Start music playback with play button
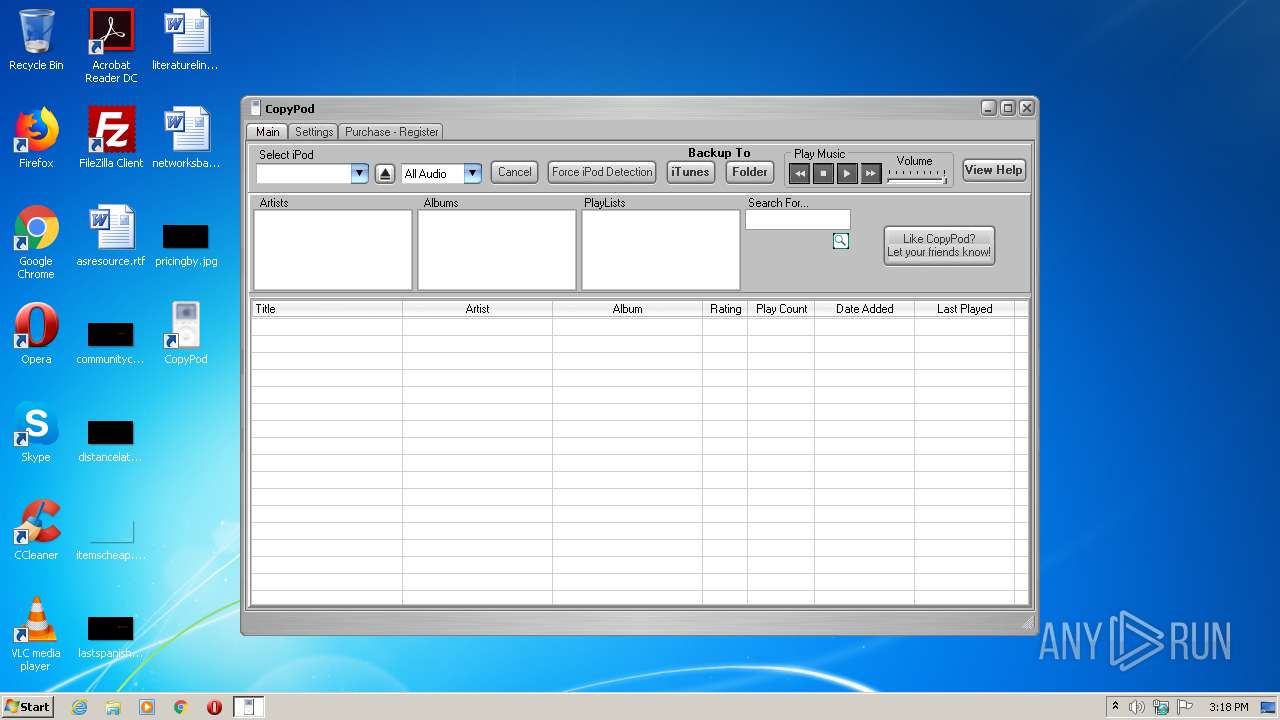Viewport: 1280px width, 720px height. pos(847,174)
